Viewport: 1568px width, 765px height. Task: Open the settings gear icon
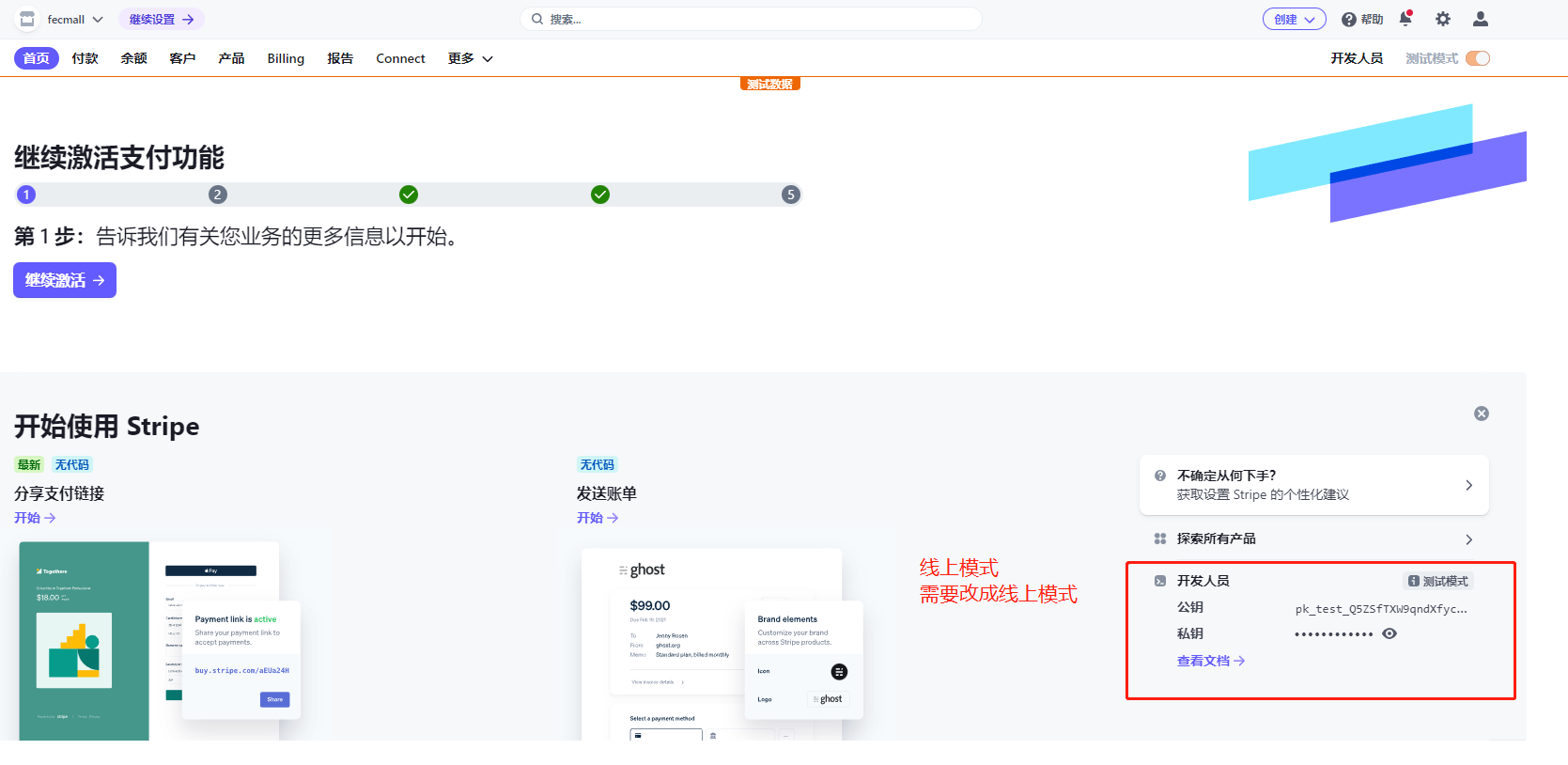[1443, 19]
